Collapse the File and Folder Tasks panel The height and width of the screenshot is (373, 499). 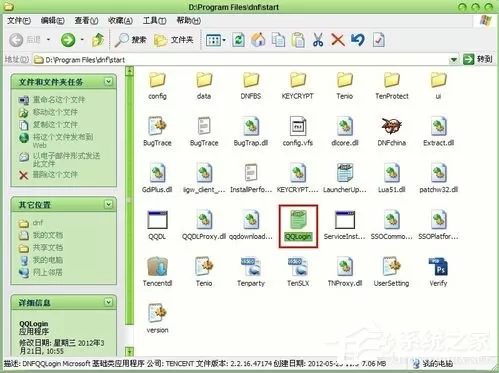click(108, 81)
